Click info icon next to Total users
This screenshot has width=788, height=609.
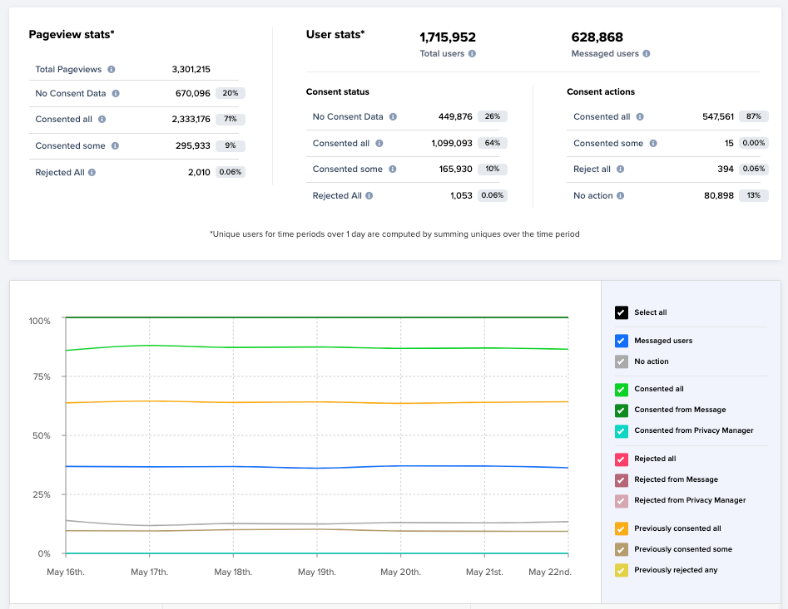(472, 53)
